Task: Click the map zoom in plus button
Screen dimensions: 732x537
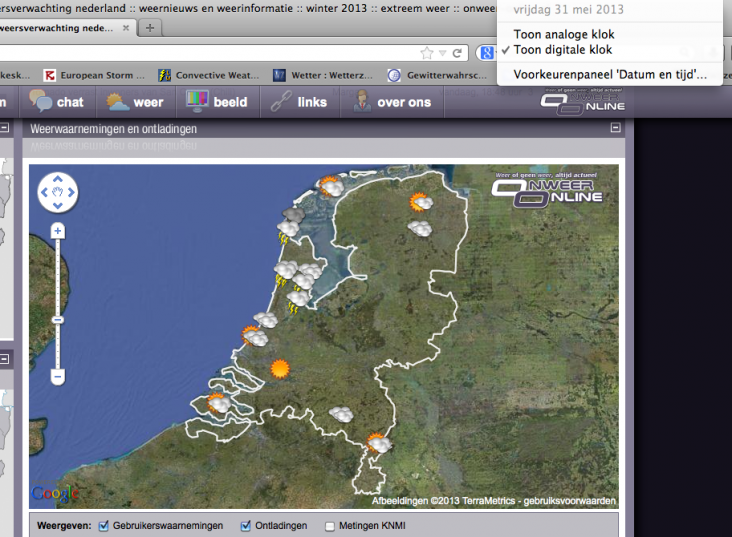Action: coord(58,231)
